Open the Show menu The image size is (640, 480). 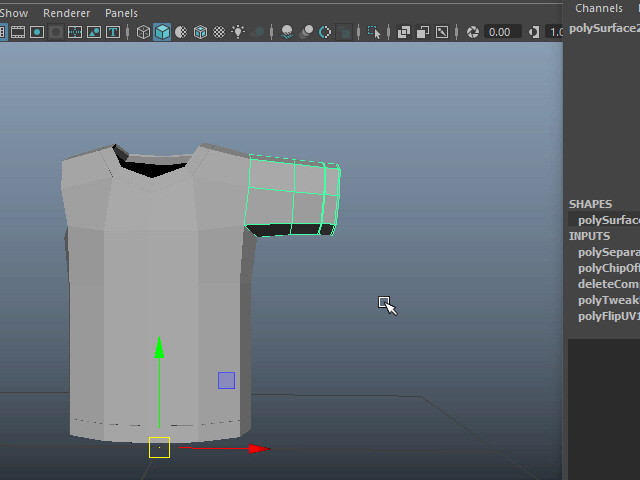[14, 13]
